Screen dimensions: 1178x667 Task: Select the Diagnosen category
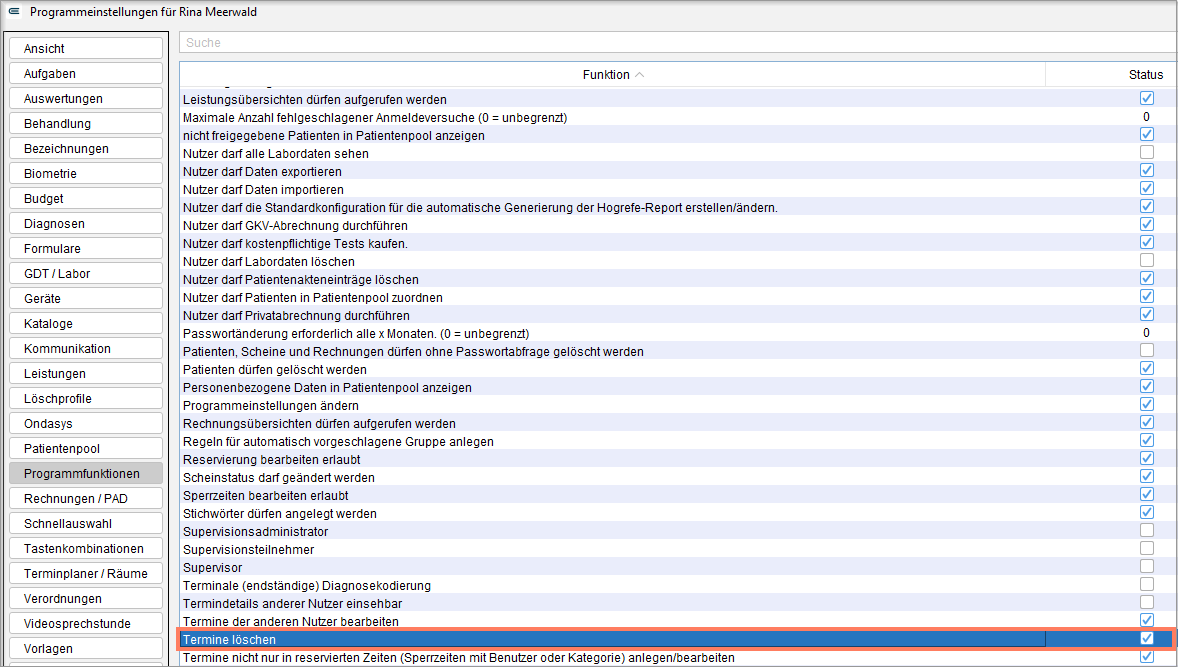pos(86,223)
